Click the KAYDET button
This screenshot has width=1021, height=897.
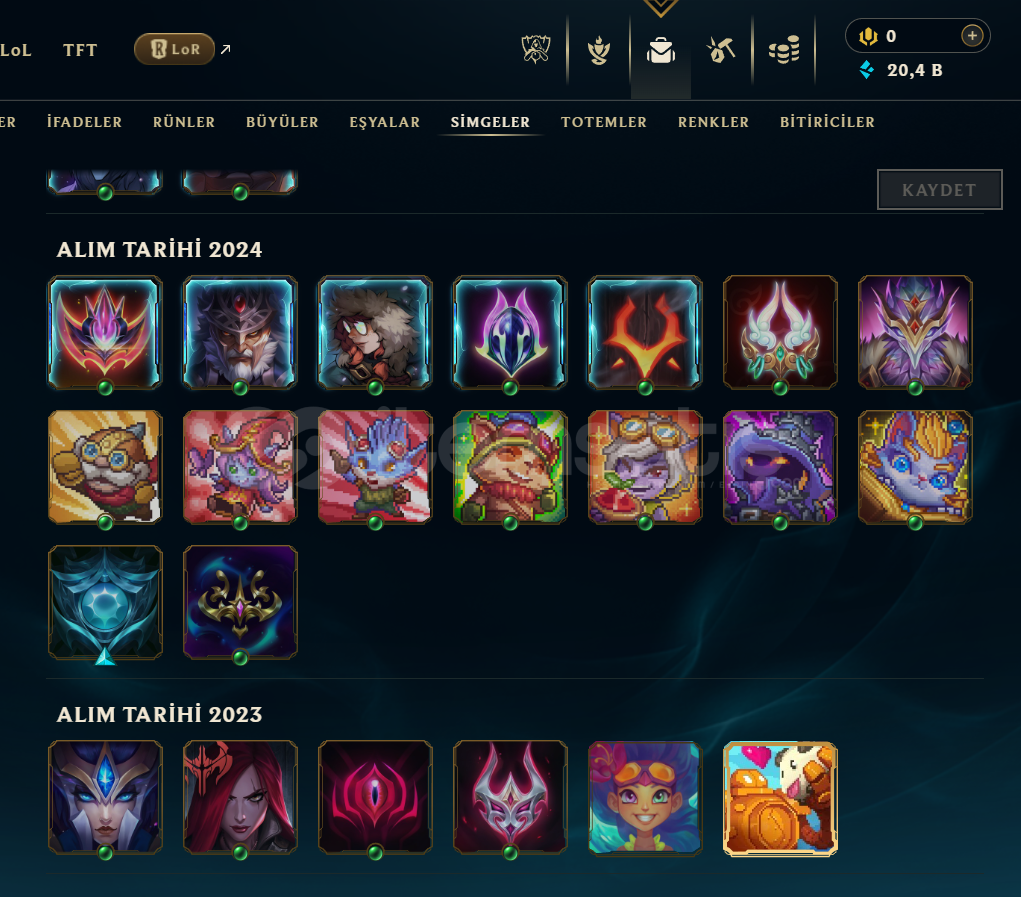click(x=939, y=189)
